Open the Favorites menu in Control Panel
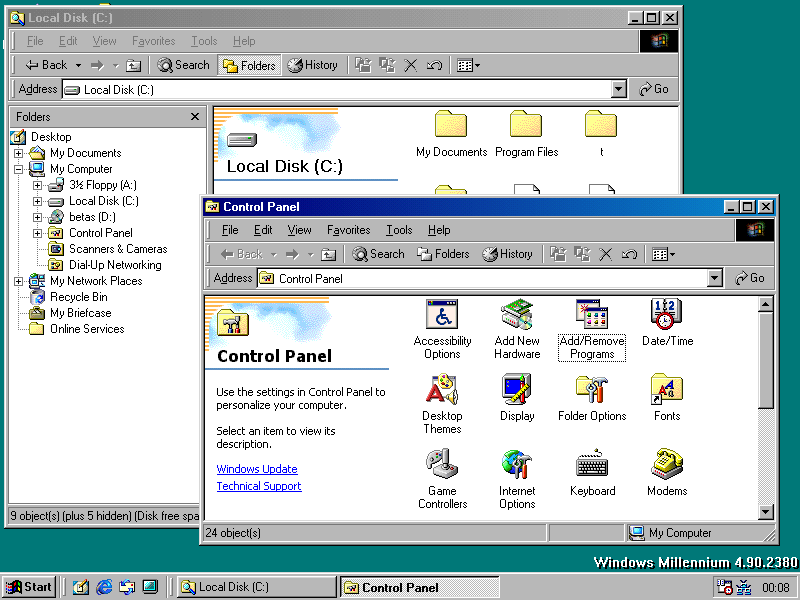 (348, 230)
